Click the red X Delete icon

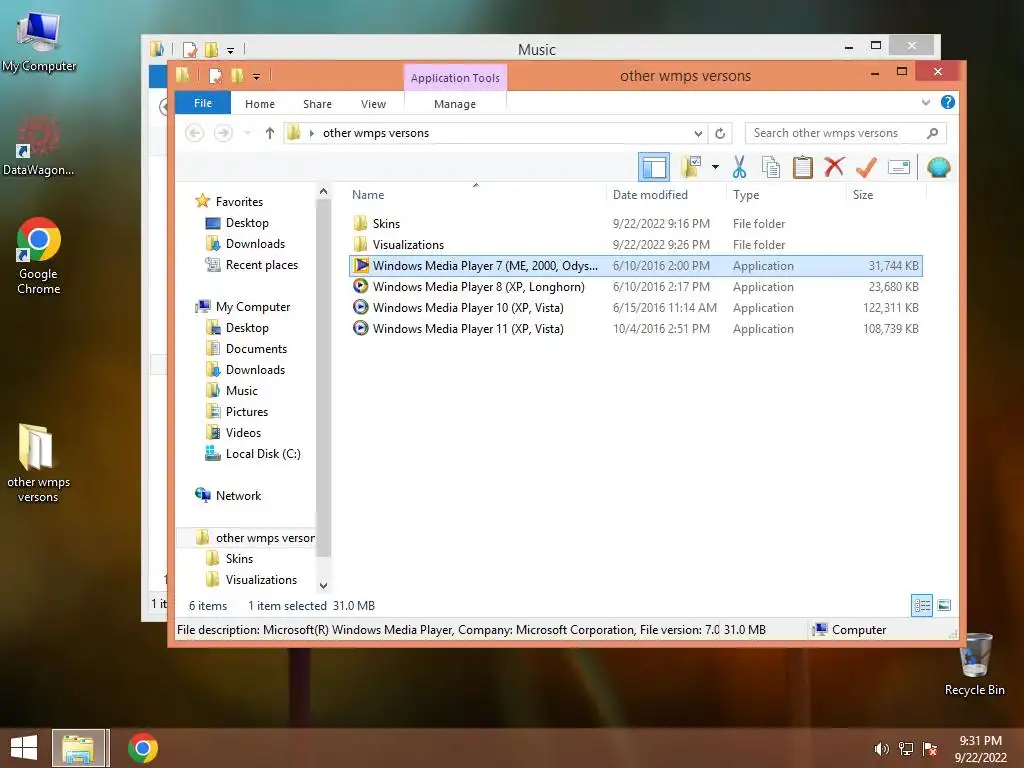pos(834,167)
